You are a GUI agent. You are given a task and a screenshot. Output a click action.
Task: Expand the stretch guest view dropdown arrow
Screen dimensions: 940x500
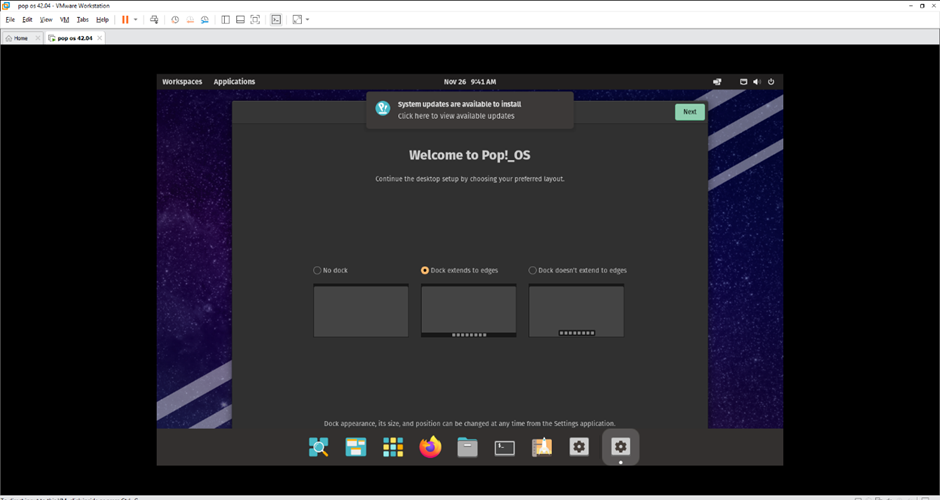click(307, 19)
